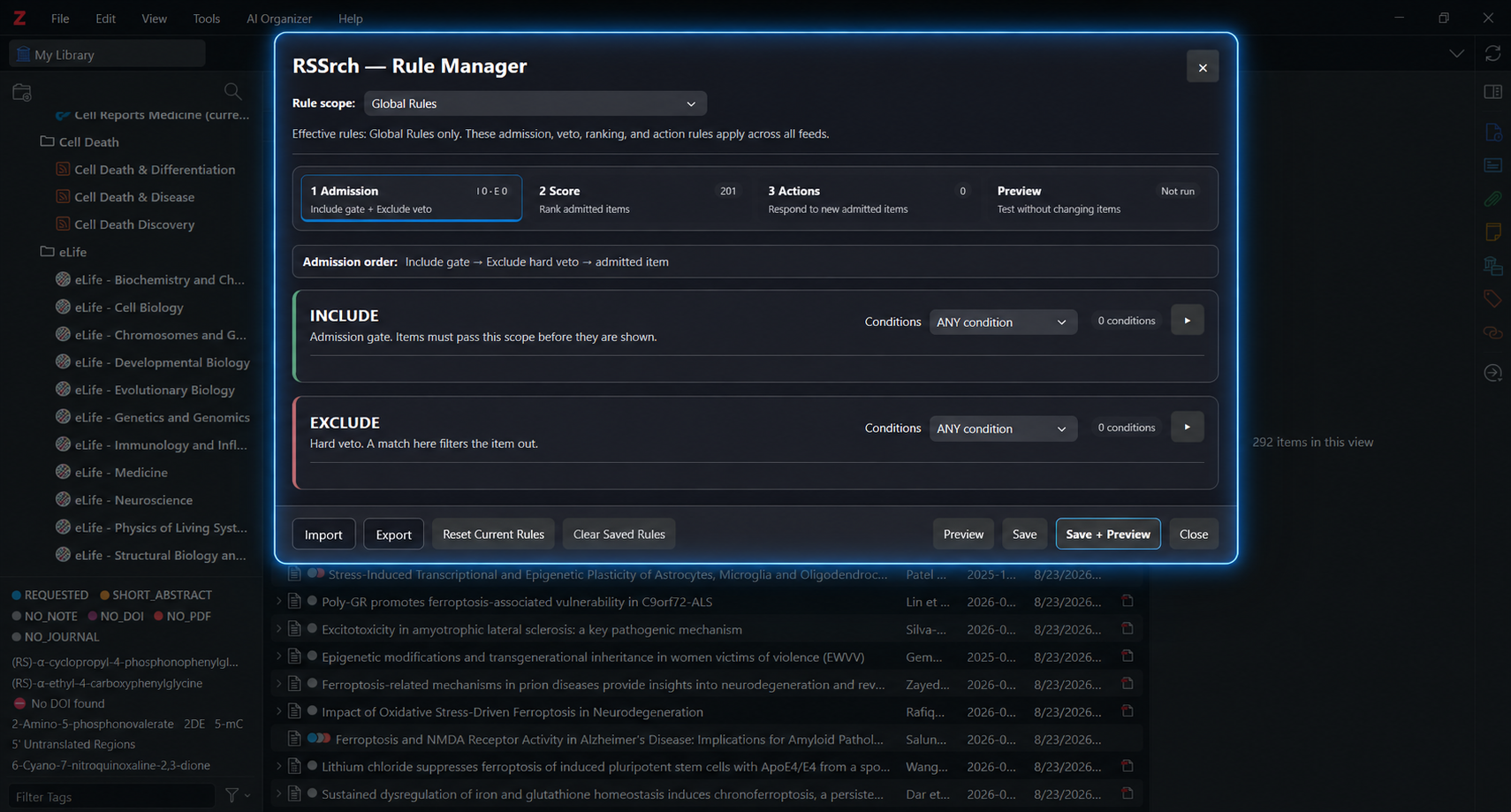The width and height of the screenshot is (1511, 812).
Task: Click the collection search magnifier icon
Action: coord(232,91)
